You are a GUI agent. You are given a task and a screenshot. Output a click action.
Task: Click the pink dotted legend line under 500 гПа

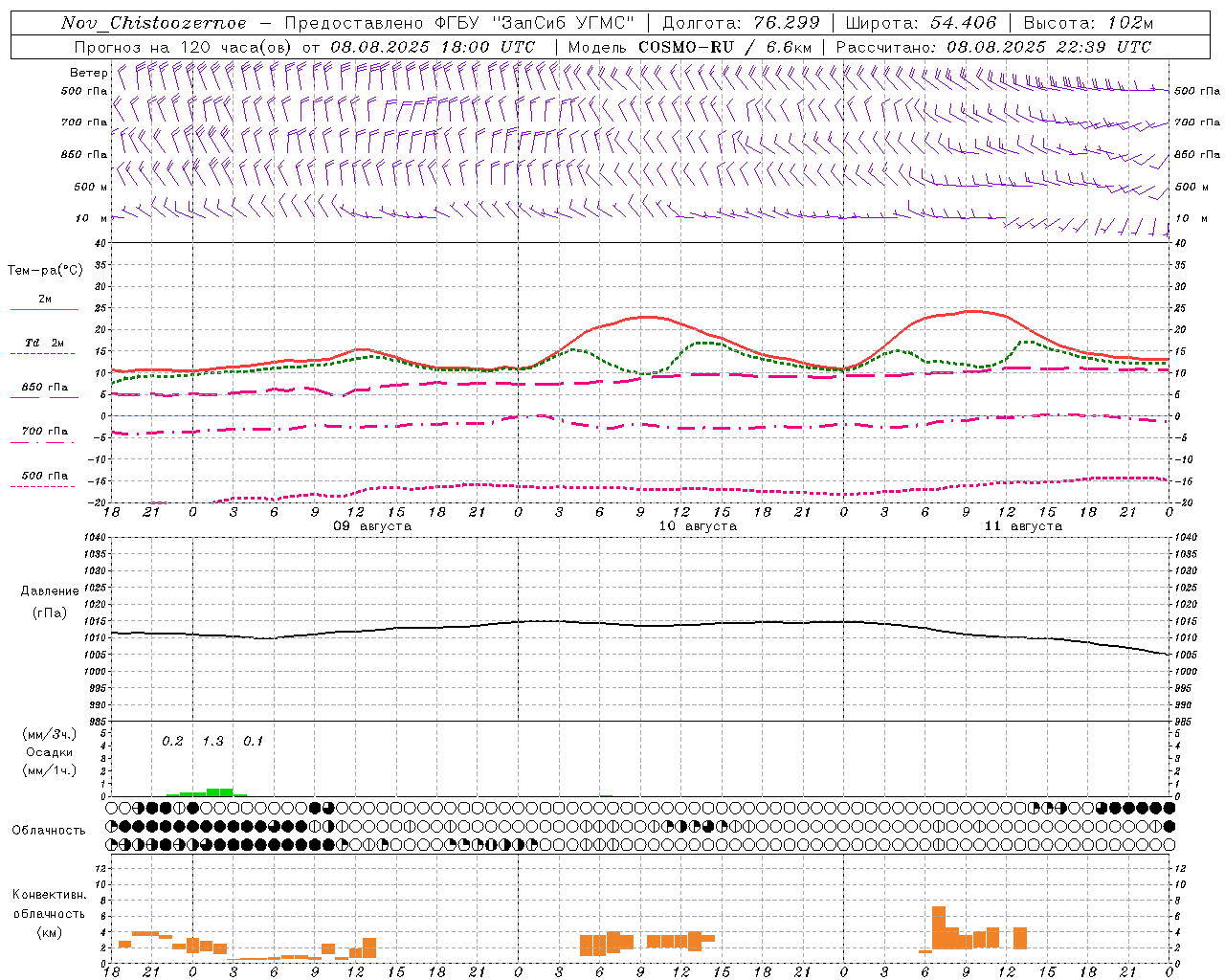point(42,486)
